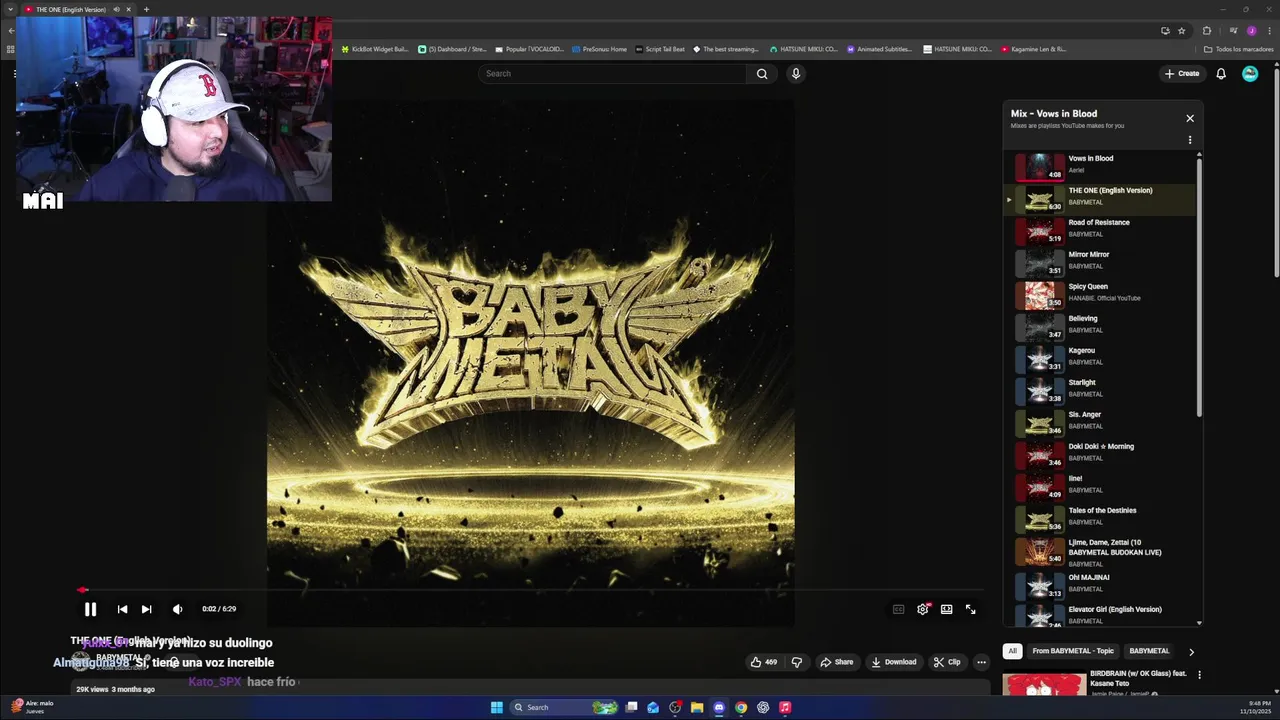
Task: Mute the video volume
Action: pyautogui.click(x=177, y=609)
